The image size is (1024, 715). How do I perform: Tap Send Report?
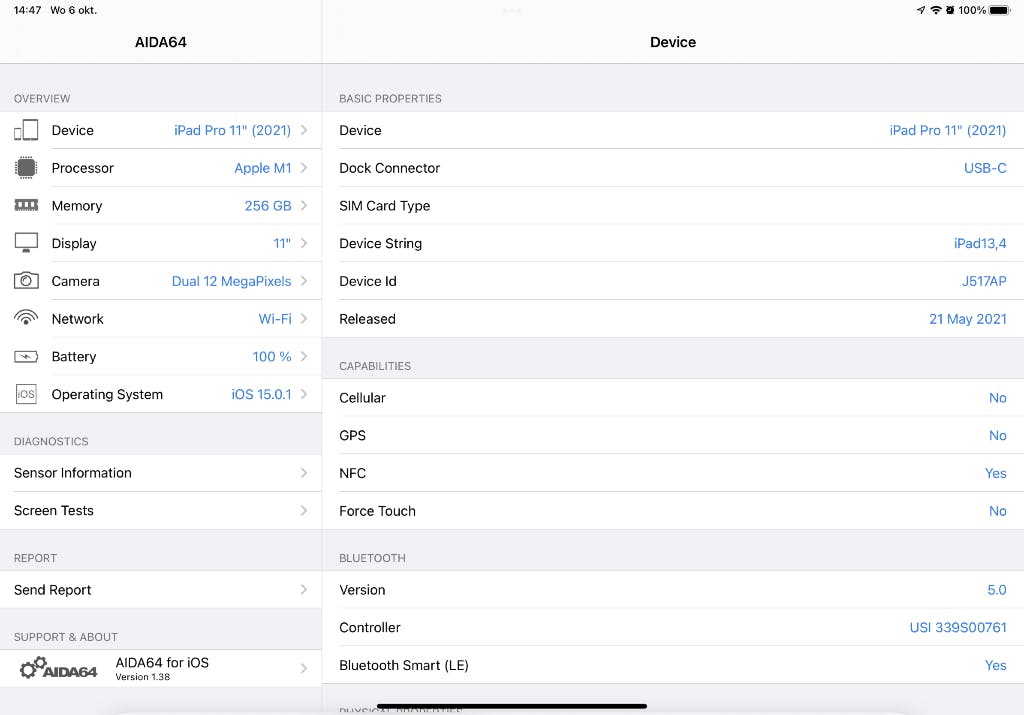point(161,590)
